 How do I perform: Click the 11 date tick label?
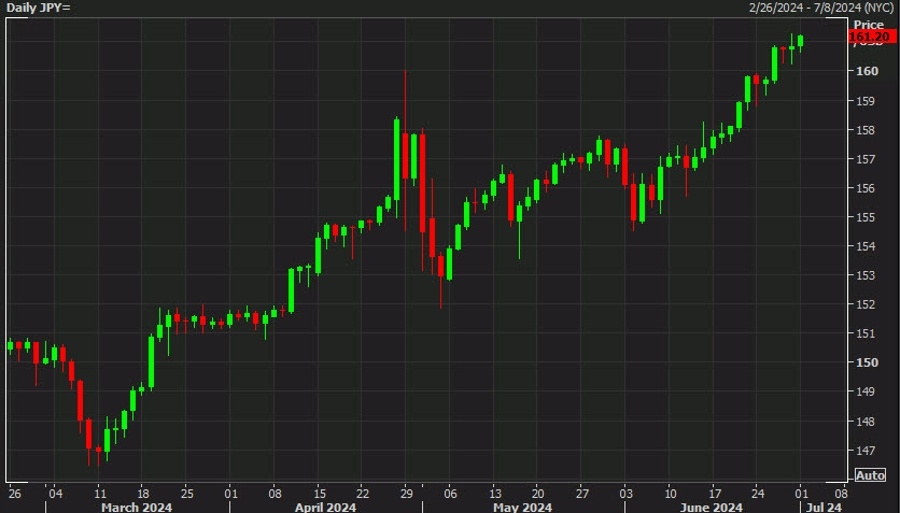[100, 493]
